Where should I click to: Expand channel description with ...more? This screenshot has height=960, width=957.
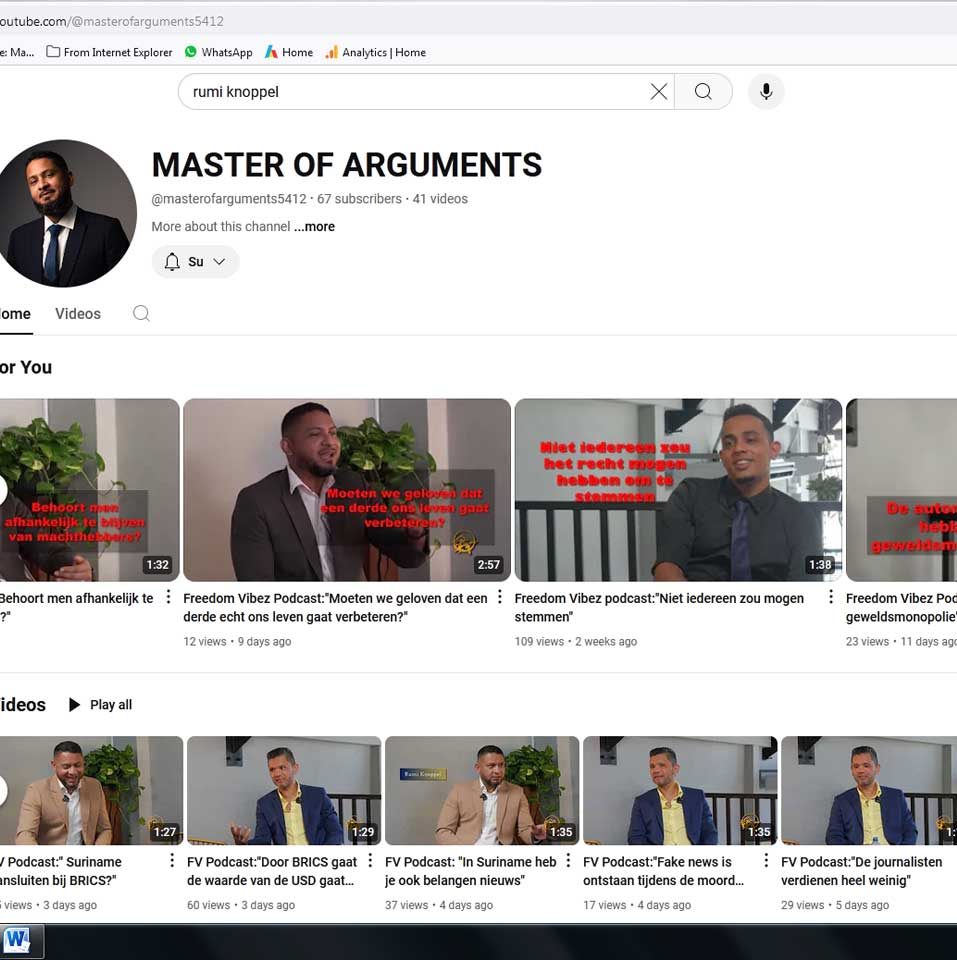click(x=314, y=227)
